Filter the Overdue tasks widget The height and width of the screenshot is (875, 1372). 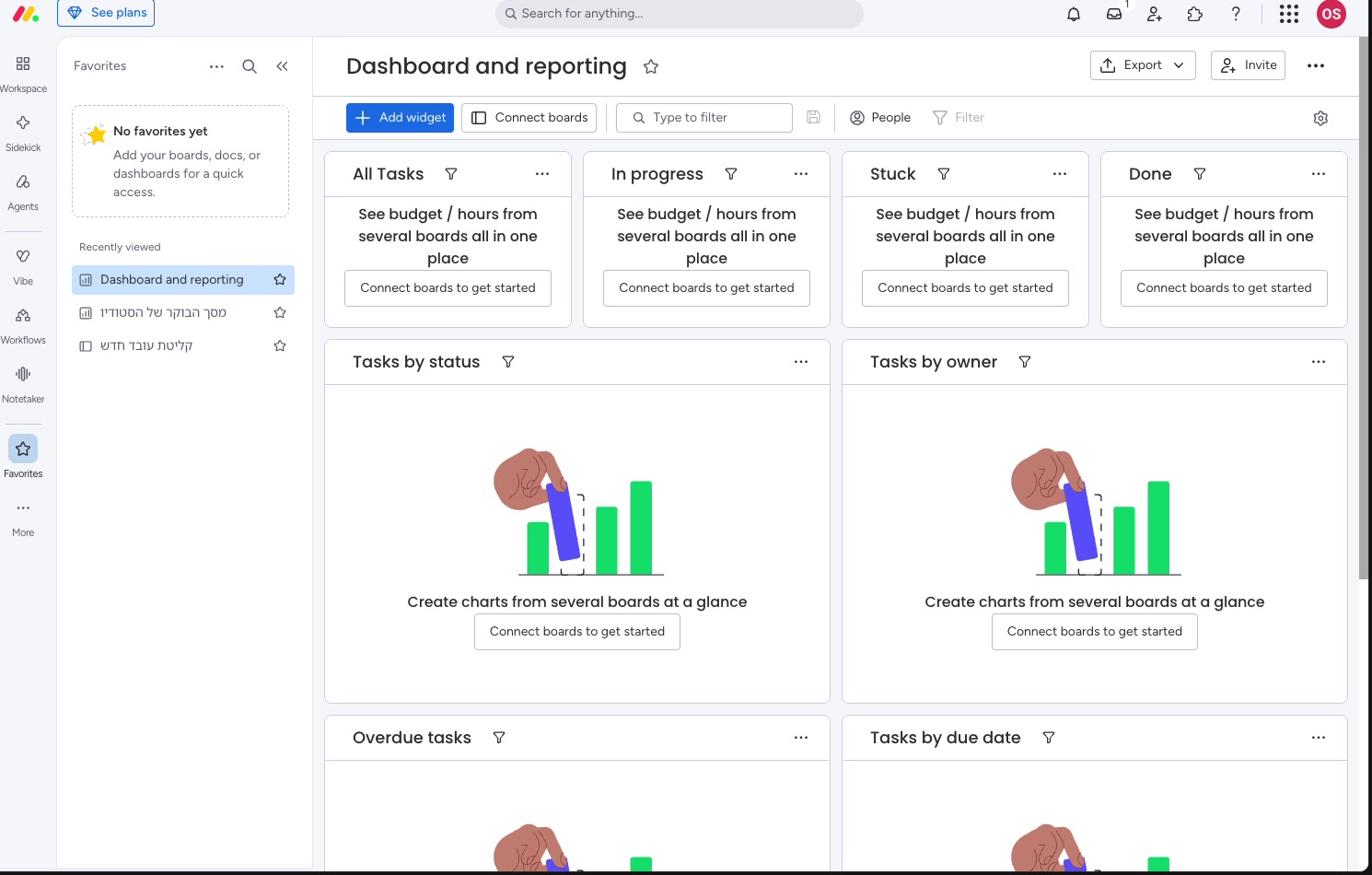[499, 738]
